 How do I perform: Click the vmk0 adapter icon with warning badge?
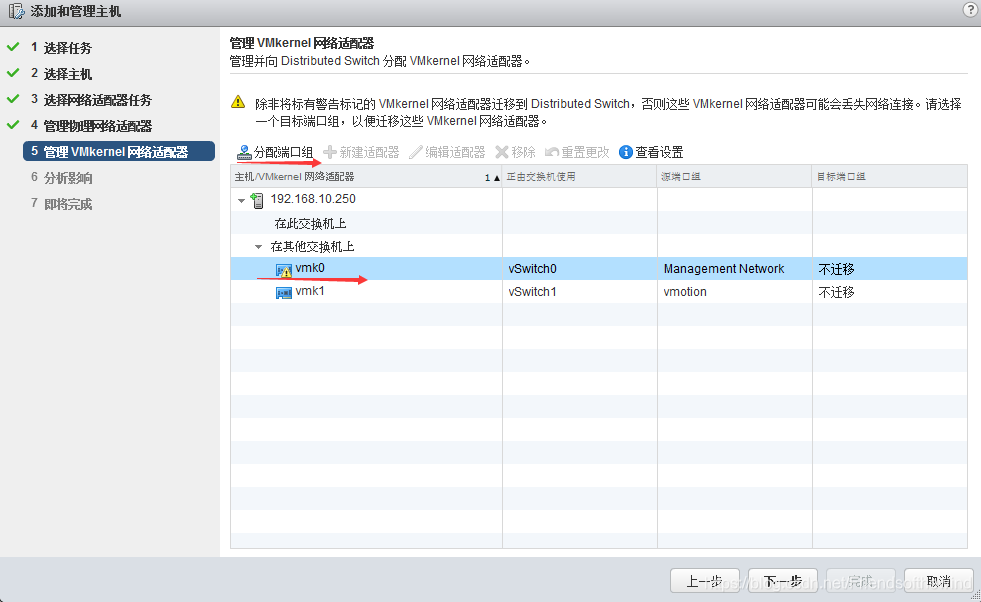pos(283,270)
